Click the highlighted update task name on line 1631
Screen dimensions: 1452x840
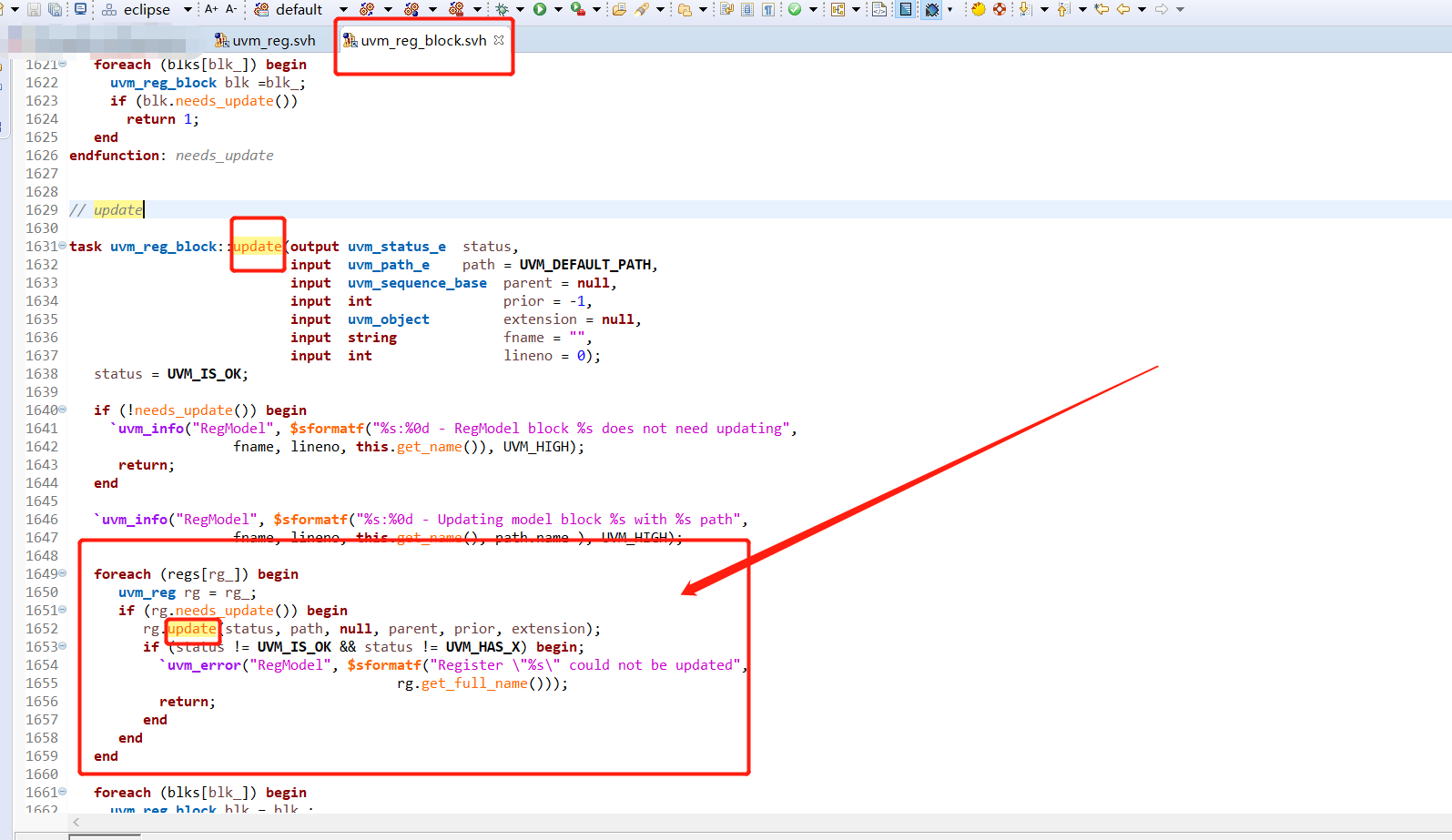pyautogui.click(x=258, y=247)
